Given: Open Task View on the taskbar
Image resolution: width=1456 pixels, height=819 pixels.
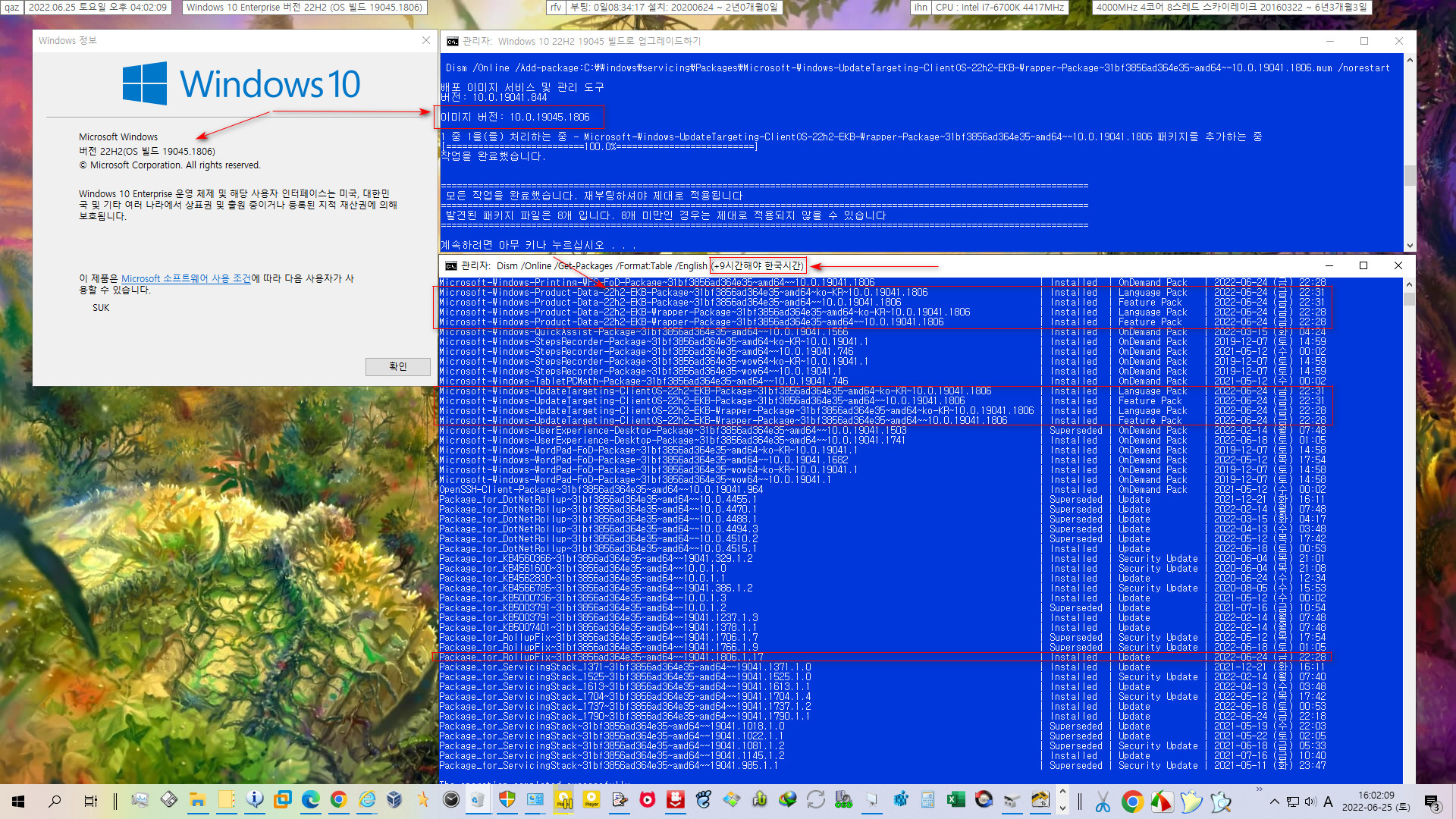Looking at the screenshot, I should pyautogui.click(x=91, y=801).
